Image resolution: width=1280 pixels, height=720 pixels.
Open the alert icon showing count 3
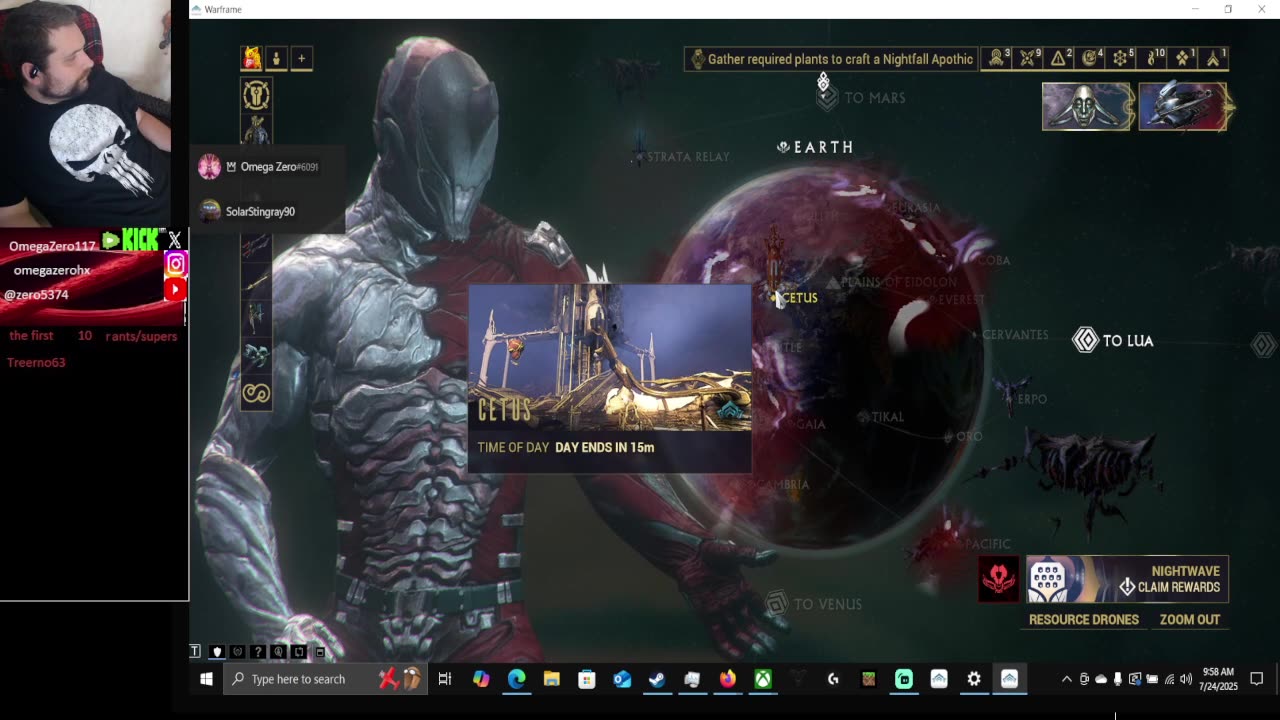click(x=998, y=58)
